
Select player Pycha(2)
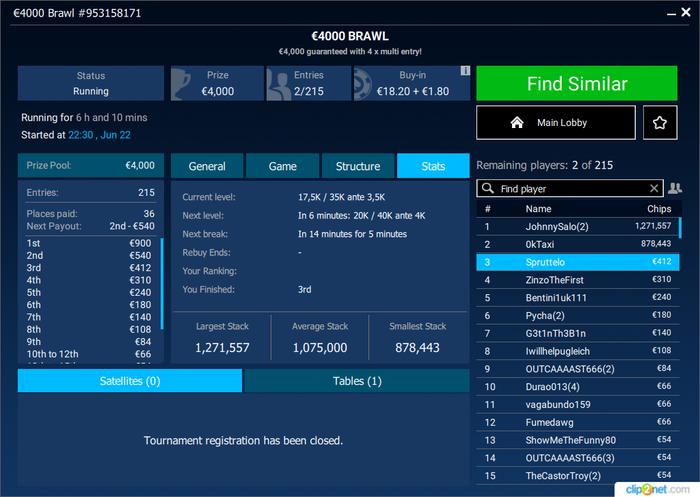(x=578, y=316)
